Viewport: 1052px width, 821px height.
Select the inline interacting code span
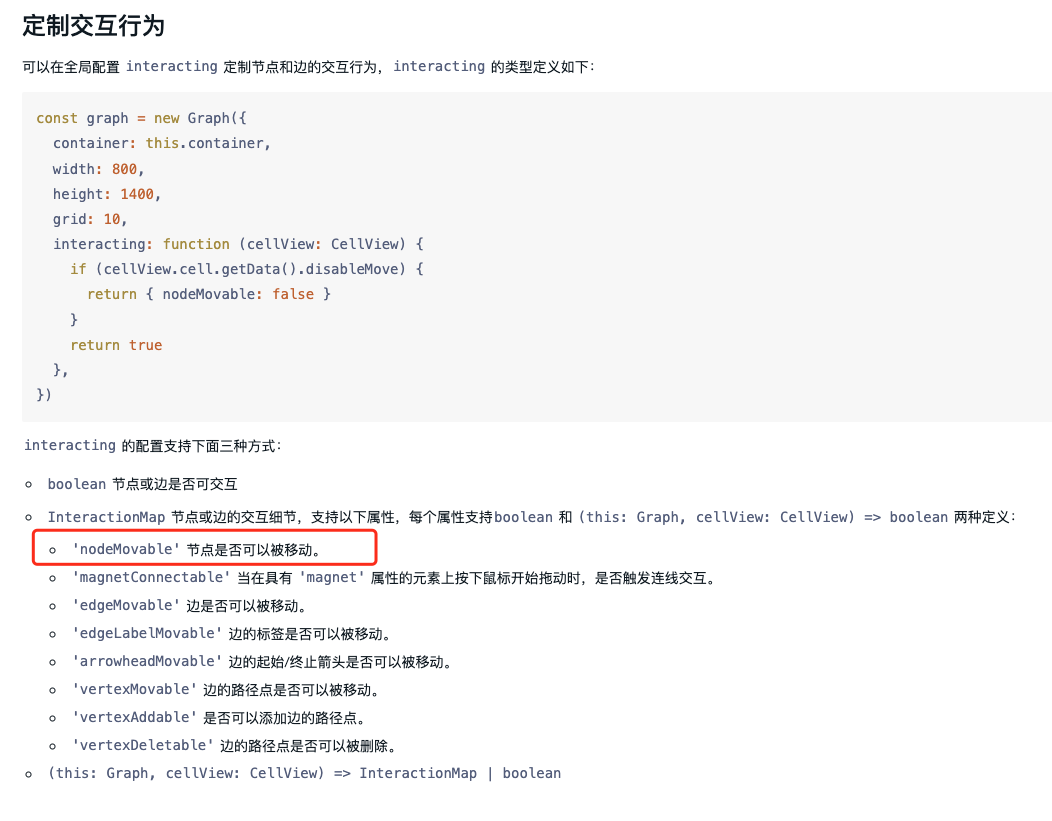171,66
